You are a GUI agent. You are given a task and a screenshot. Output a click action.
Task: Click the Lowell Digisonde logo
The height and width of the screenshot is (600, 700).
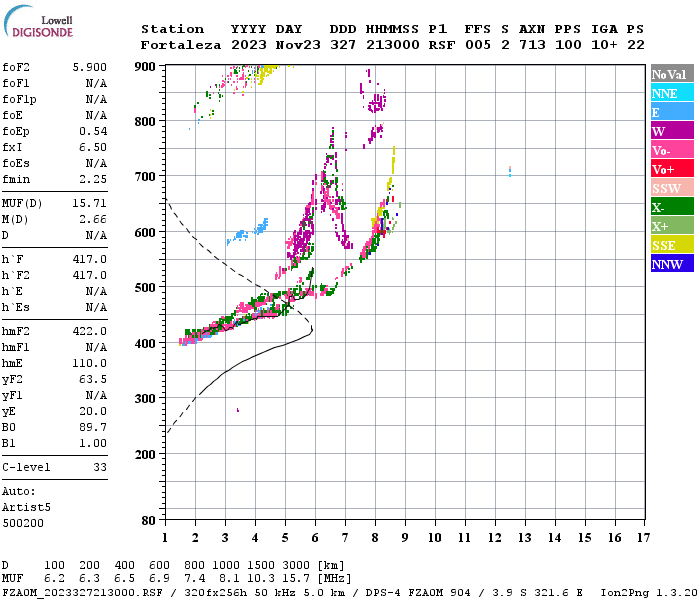click(38, 21)
